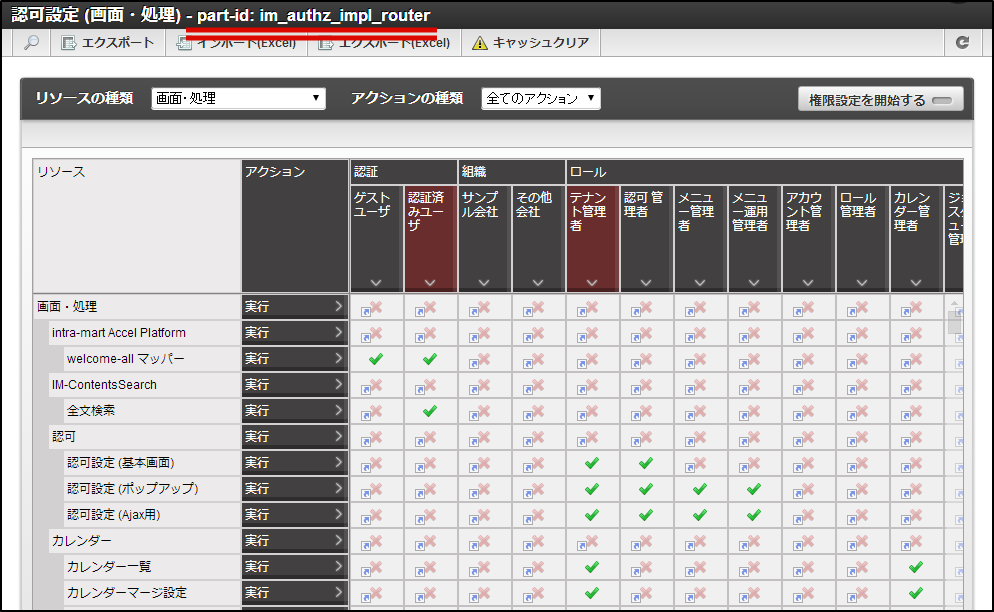Viewport: 994px width, 612px height.
Task: Revoke テナント管理者 permission on 認可設定 (基本画面)
Action: coord(591,462)
